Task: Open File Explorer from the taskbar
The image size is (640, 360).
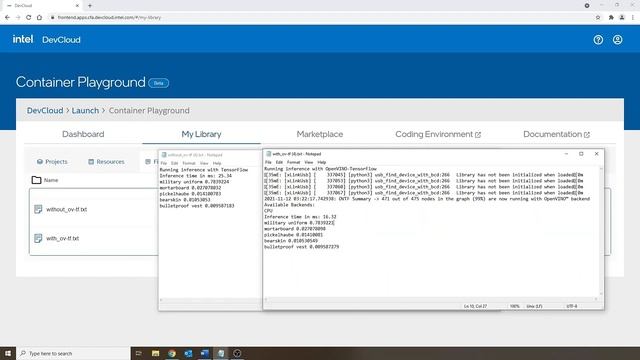Action: point(156,353)
